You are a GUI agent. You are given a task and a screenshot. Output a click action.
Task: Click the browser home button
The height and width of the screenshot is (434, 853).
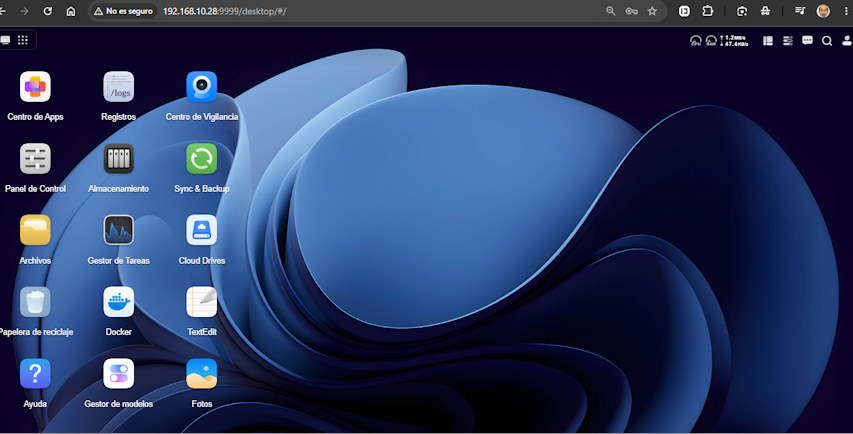[x=71, y=11]
